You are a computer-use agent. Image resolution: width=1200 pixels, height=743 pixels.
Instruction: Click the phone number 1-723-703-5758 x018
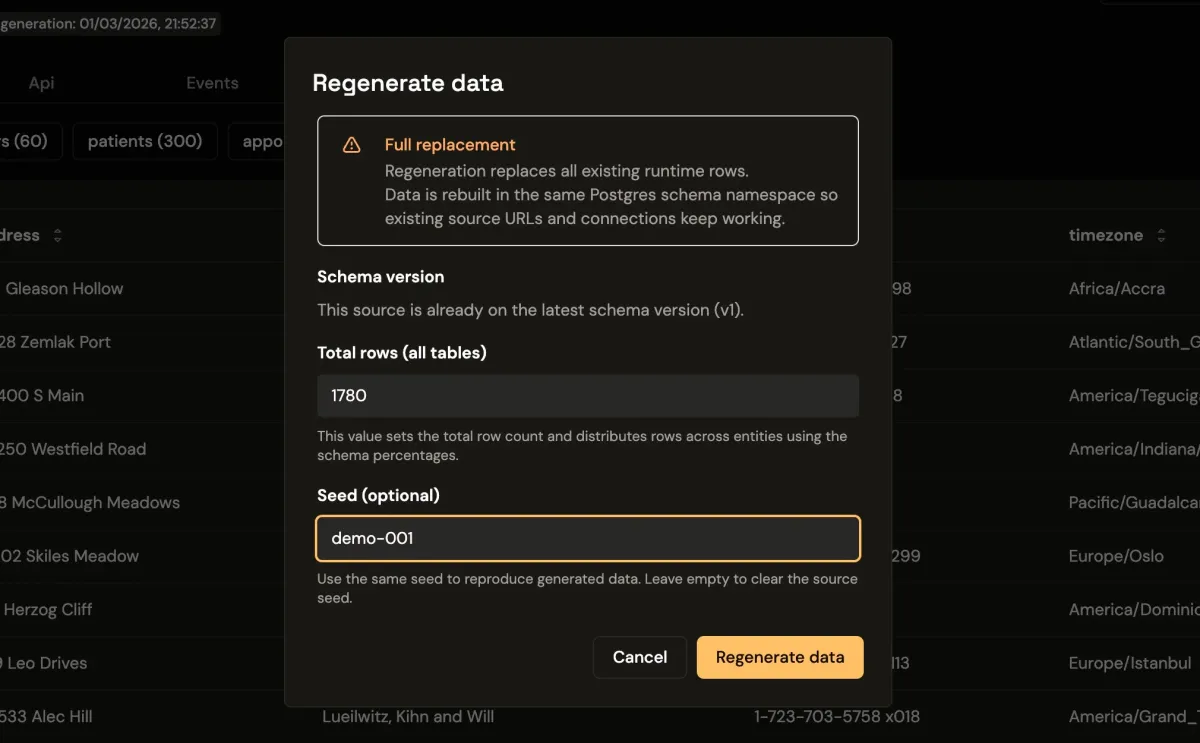point(836,716)
